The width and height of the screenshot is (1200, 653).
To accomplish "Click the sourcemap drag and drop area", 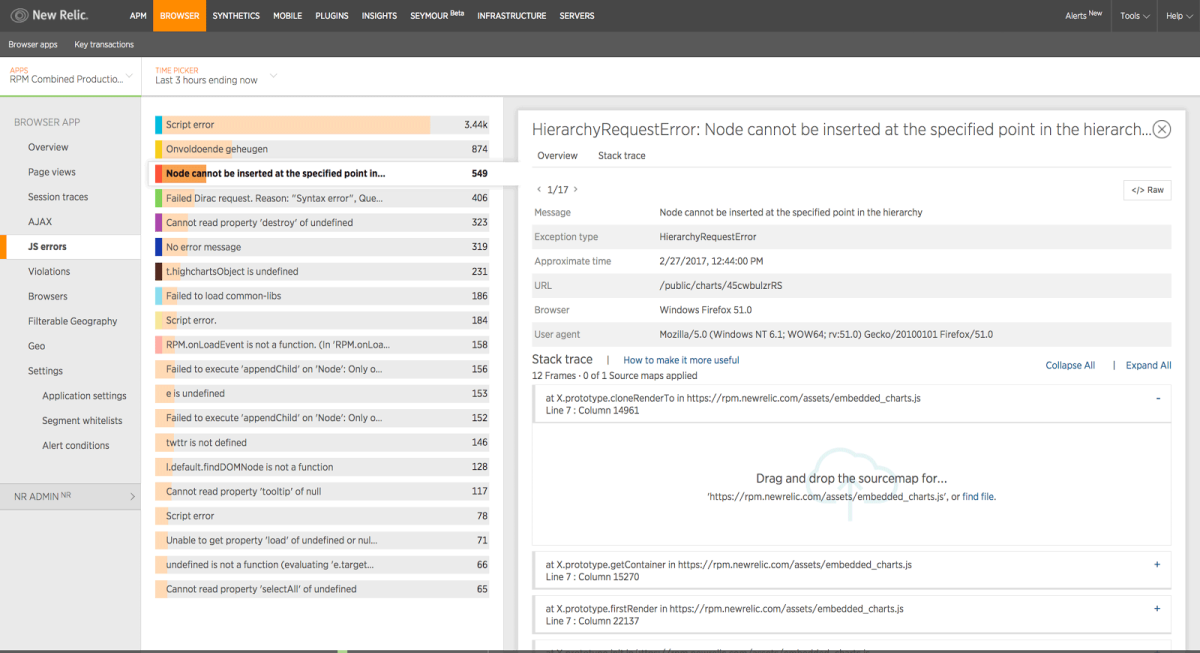I will (852, 485).
